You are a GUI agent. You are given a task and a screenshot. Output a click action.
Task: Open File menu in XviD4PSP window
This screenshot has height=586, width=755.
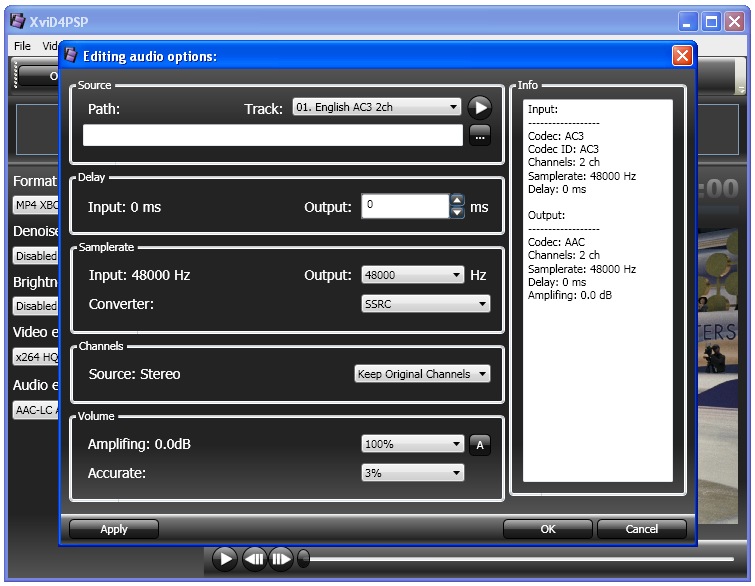click(x=22, y=46)
